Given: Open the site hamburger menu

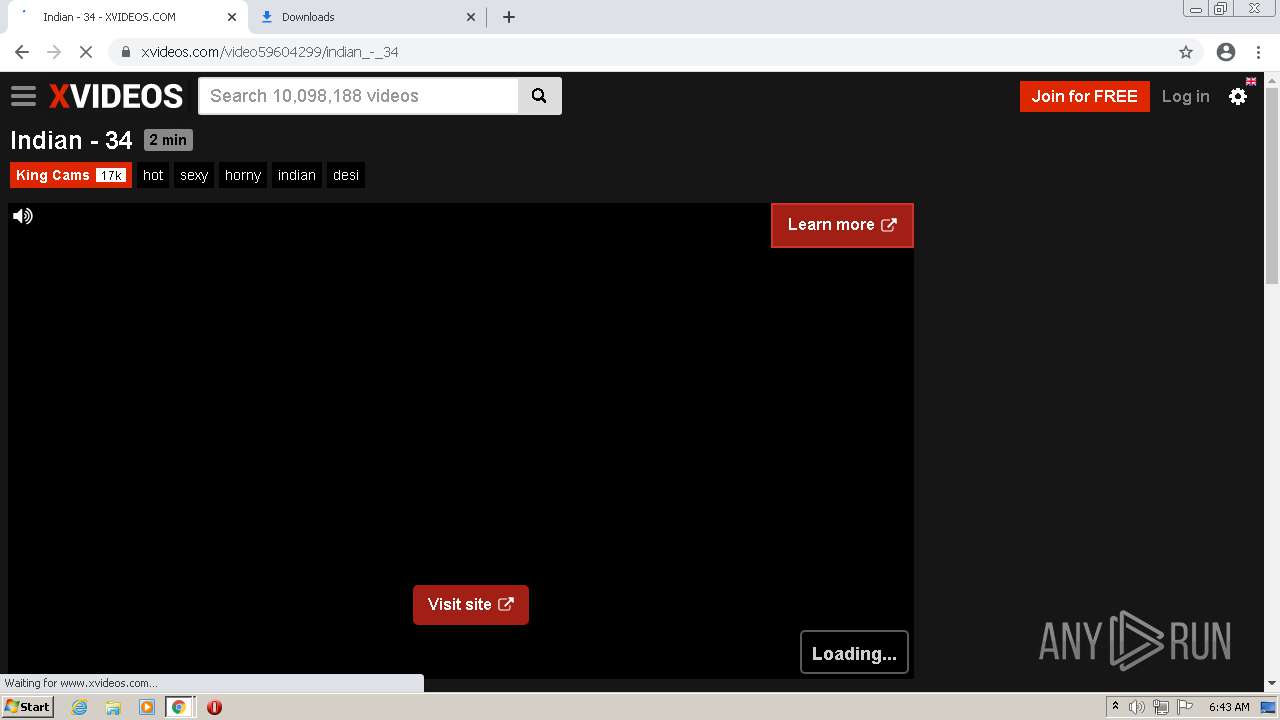Looking at the screenshot, I should pos(23,96).
